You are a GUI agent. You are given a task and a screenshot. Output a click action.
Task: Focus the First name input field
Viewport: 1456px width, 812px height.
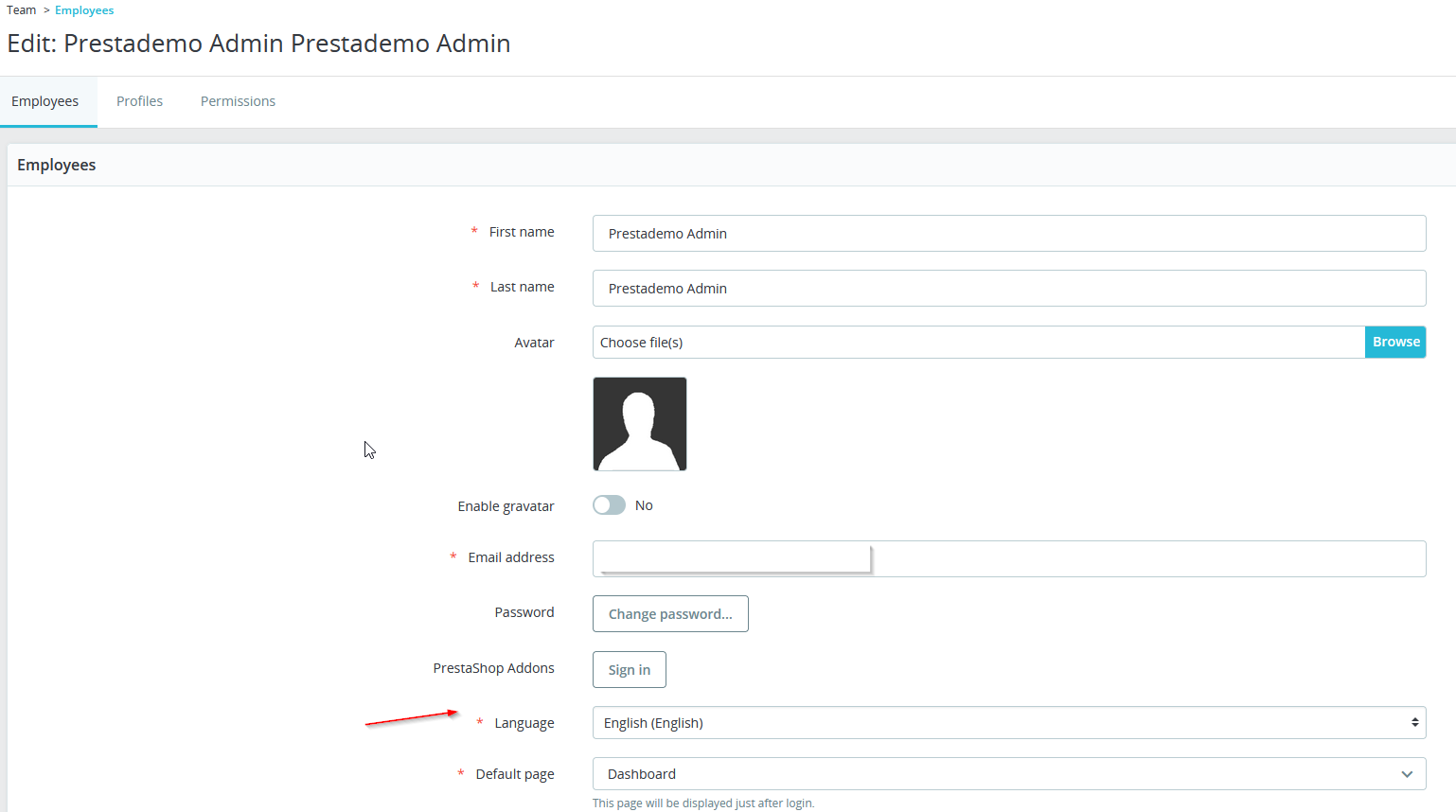(1009, 234)
